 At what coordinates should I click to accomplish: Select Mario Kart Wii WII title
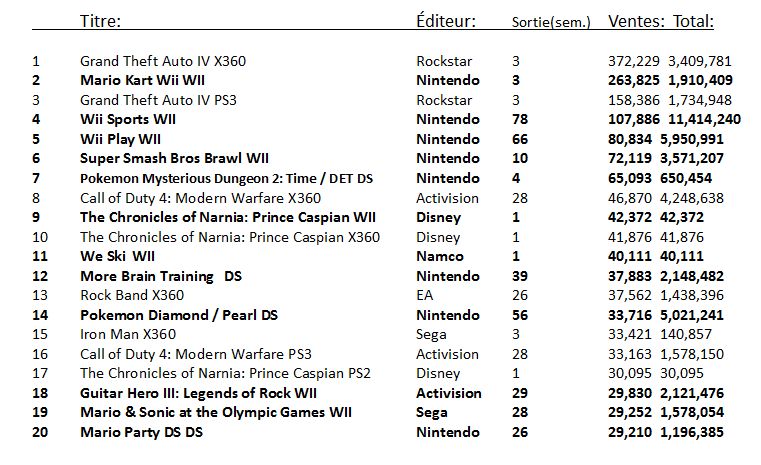coord(142,80)
